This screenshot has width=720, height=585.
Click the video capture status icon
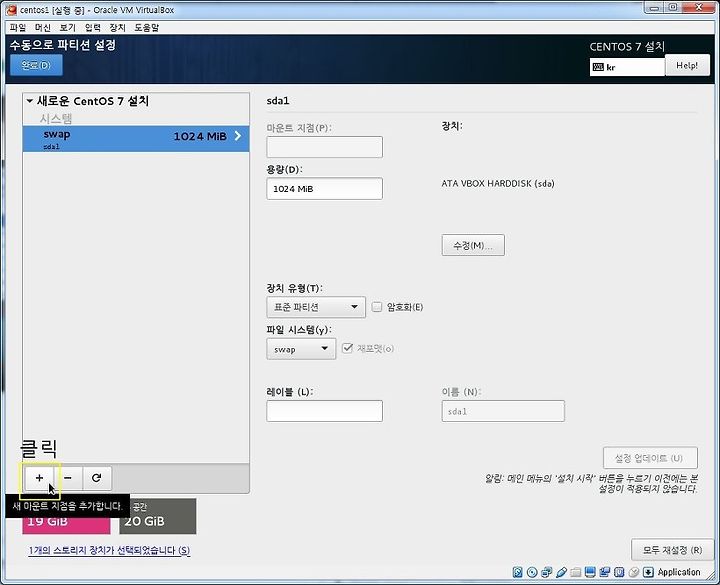(x=605, y=572)
